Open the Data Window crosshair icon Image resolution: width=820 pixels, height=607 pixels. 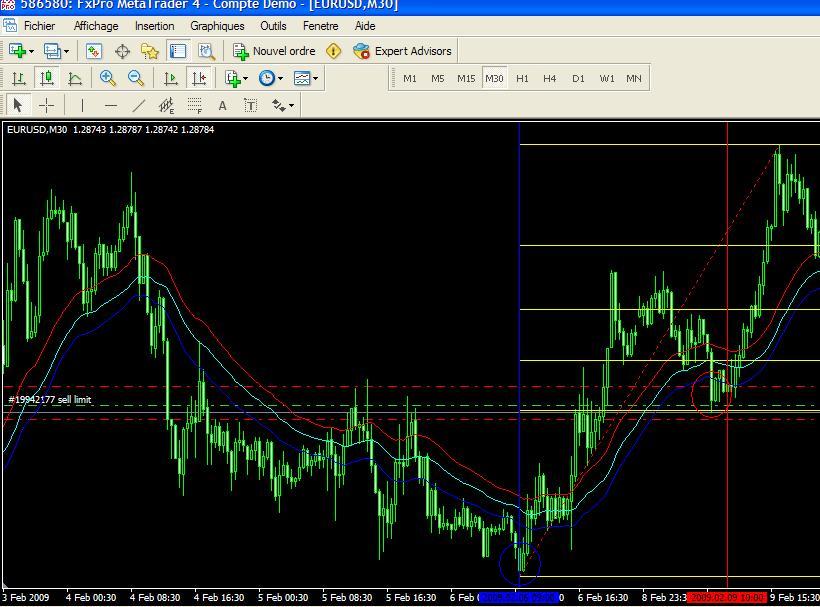point(122,51)
